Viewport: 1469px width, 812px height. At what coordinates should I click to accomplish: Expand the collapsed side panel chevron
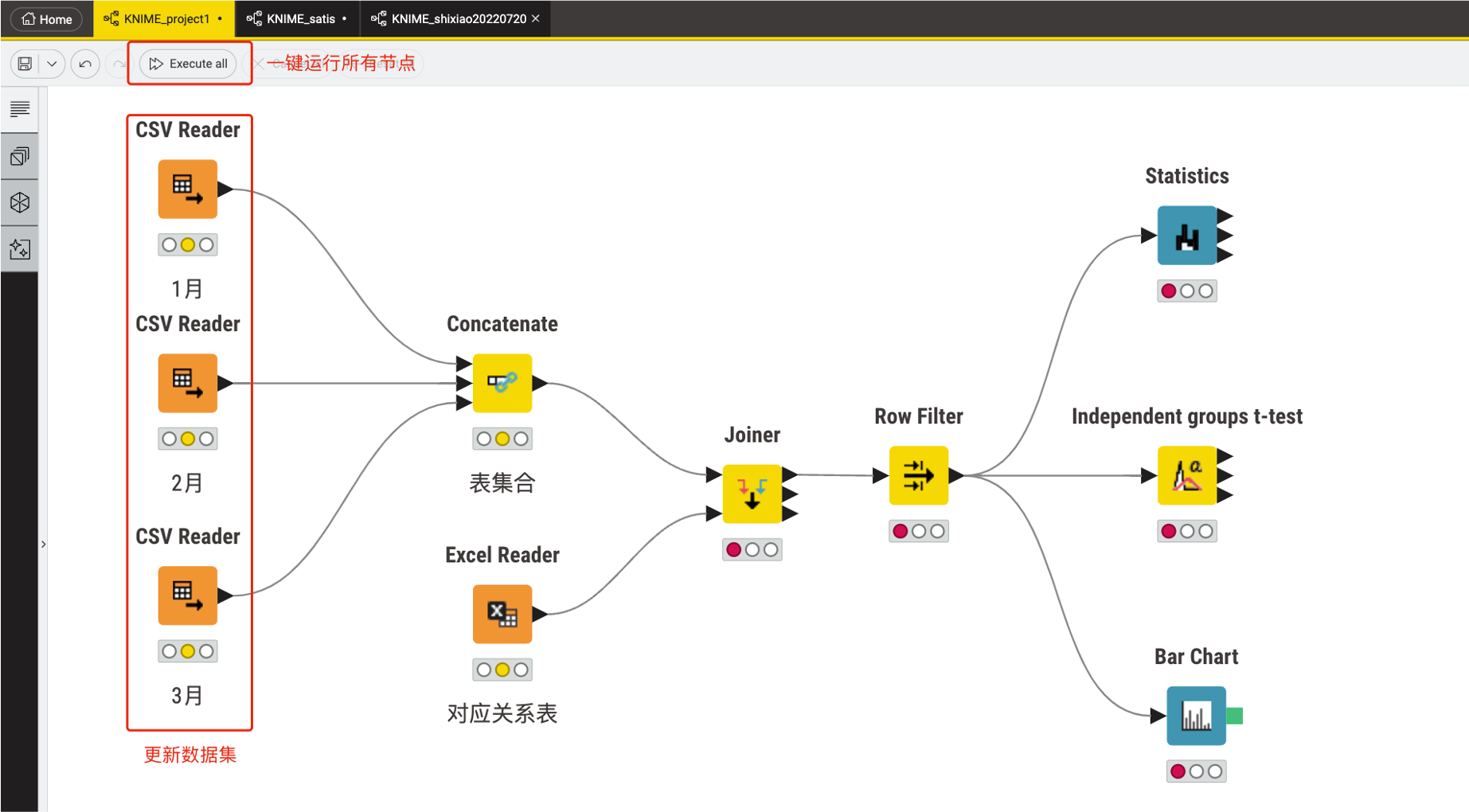[43, 545]
